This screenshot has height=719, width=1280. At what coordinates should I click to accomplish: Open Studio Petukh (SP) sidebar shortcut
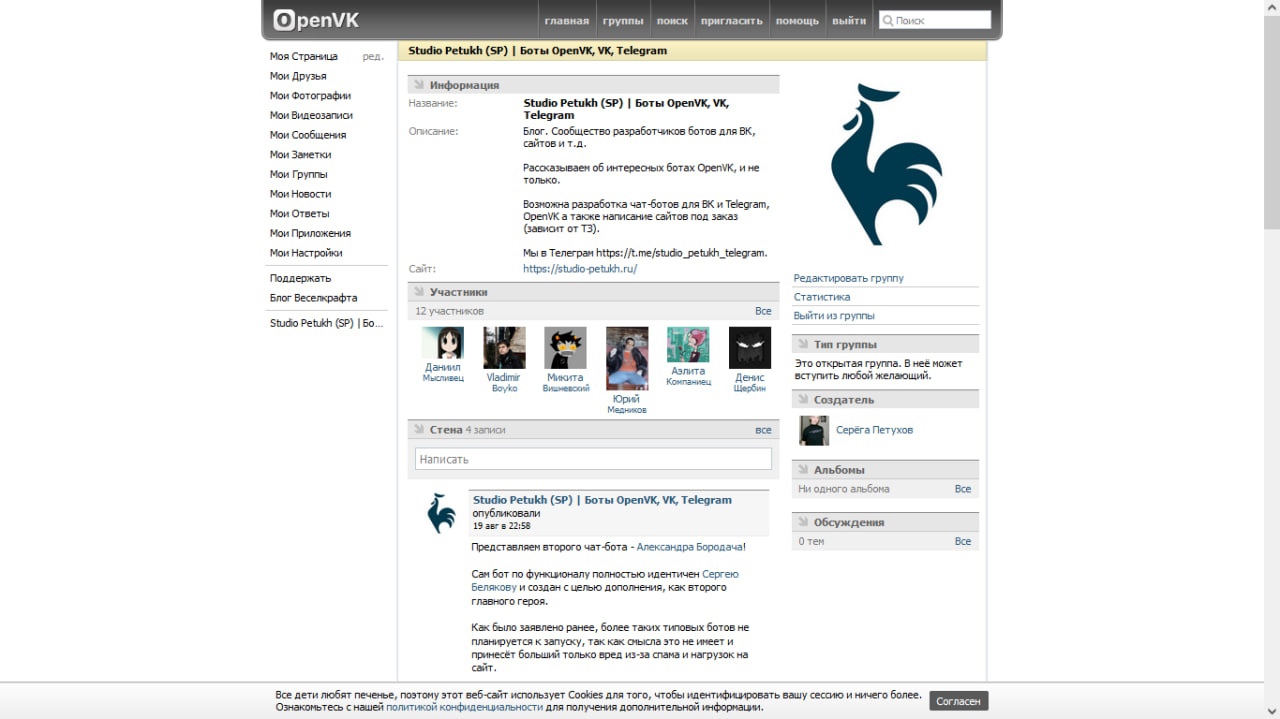point(327,324)
